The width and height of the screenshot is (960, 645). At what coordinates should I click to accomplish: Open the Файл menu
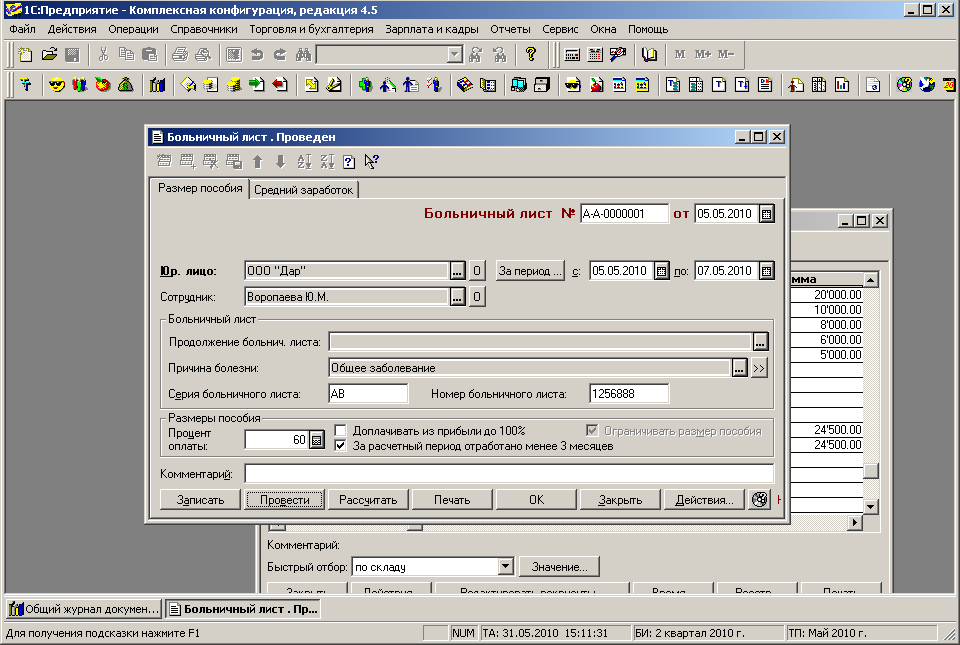pos(22,29)
